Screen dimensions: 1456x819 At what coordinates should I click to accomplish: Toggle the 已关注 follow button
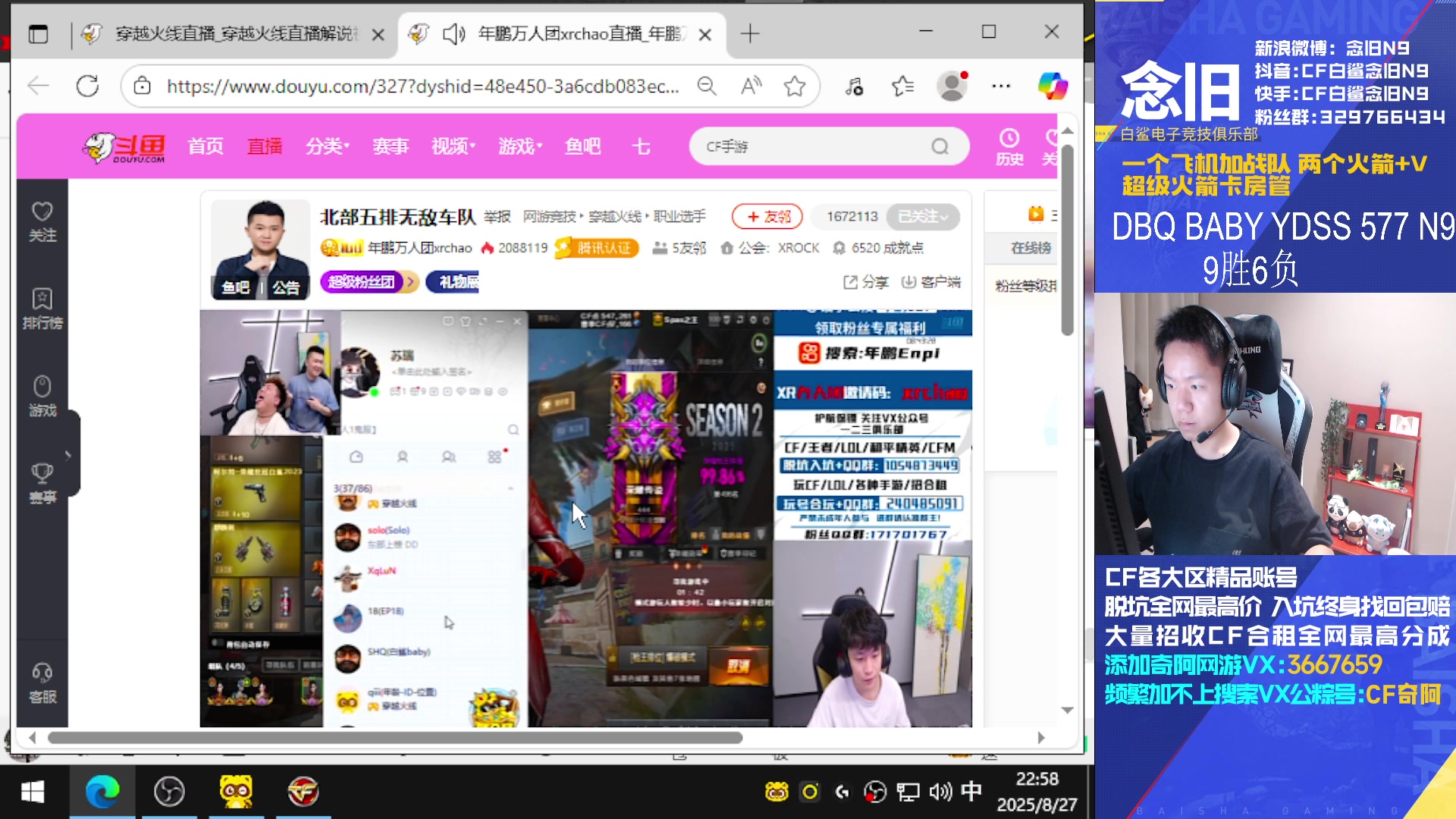923,217
